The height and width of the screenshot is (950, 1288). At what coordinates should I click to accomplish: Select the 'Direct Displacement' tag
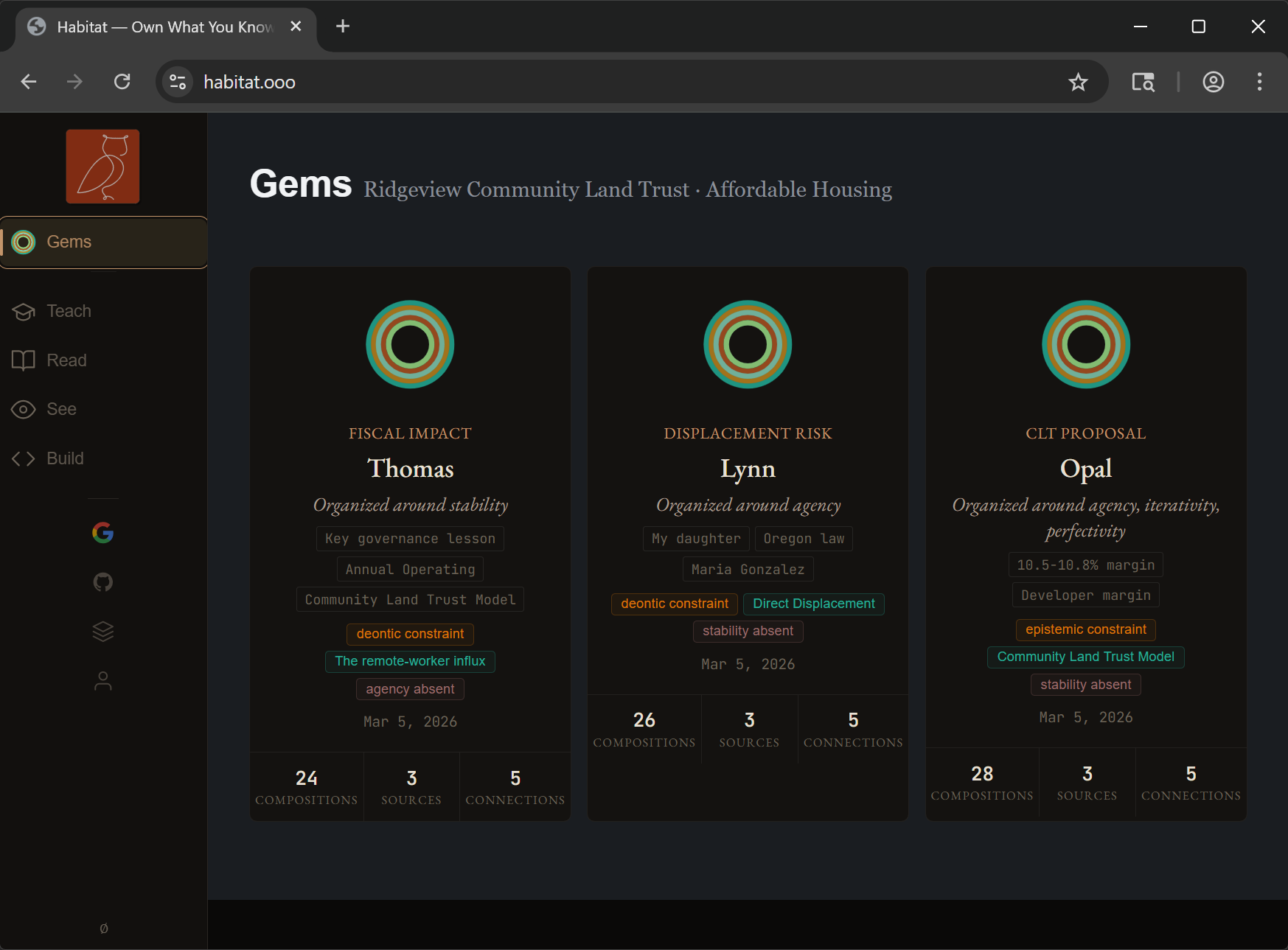(x=813, y=604)
